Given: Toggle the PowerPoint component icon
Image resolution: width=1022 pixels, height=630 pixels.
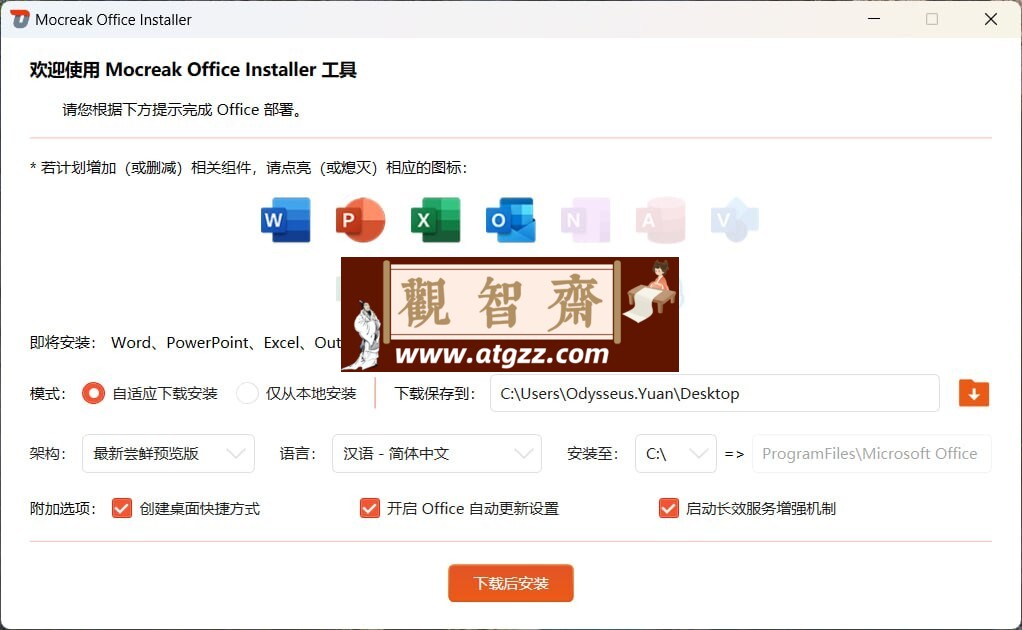Looking at the screenshot, I should click(x=360, y=220).
